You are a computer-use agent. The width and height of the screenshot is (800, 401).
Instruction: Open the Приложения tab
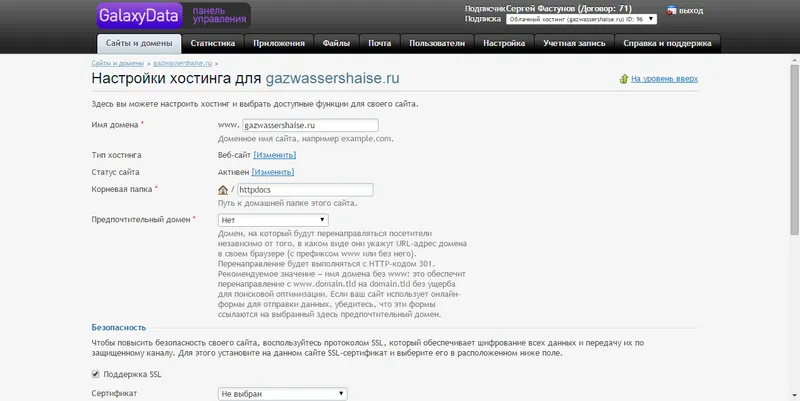click(279, 43)
